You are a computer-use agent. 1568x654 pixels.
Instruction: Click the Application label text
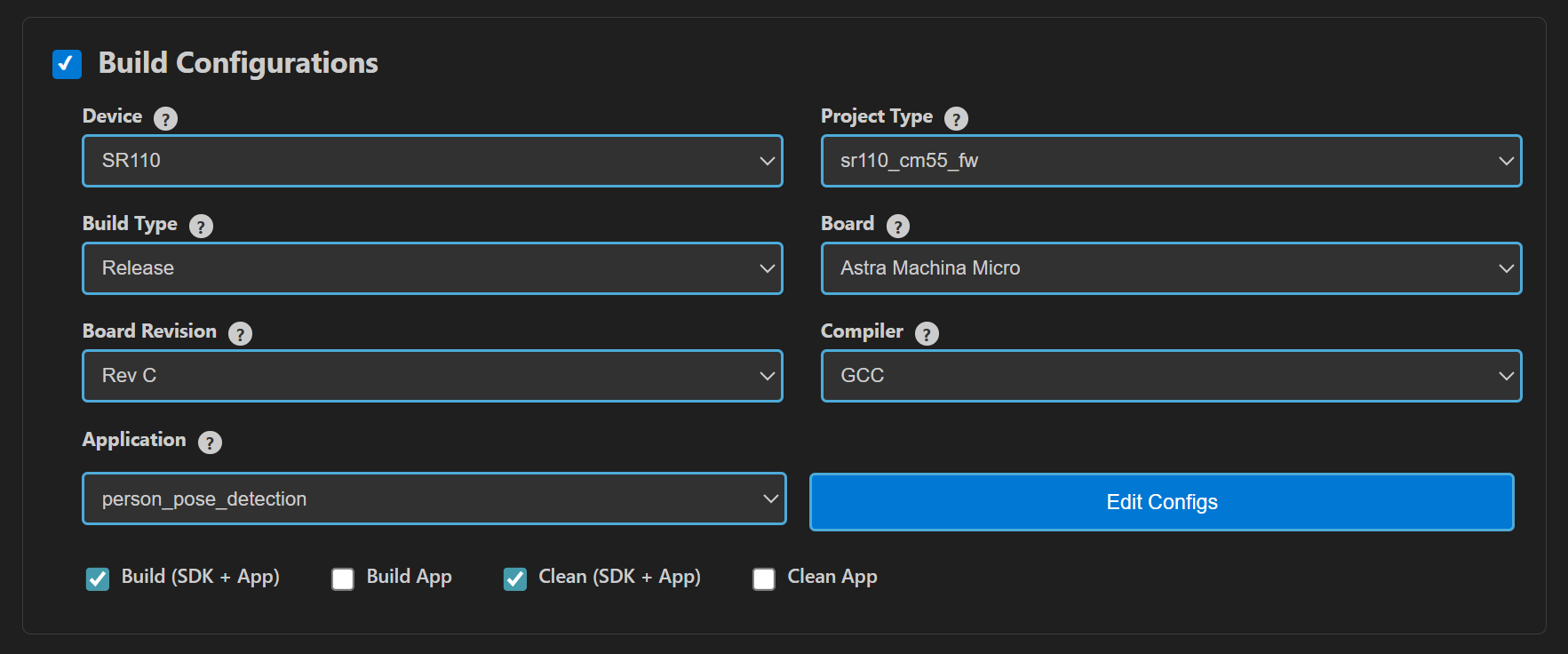click(x=134, y=440)
